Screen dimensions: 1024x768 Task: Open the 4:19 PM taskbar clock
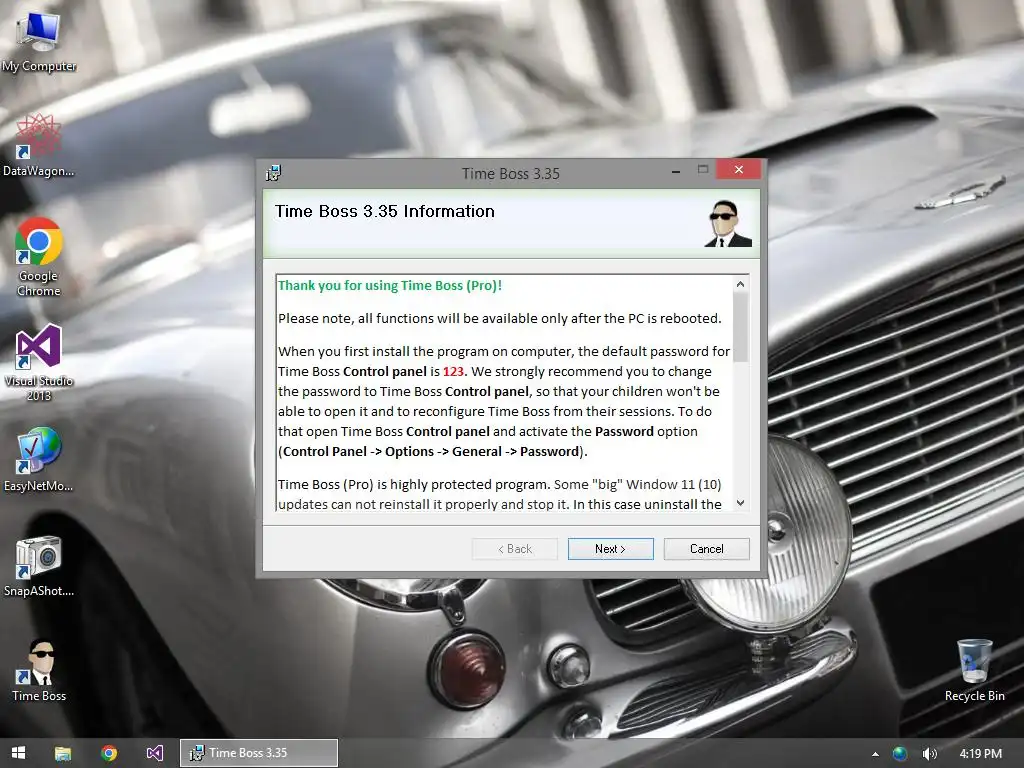pyautogui.click(x=981, y=754)
